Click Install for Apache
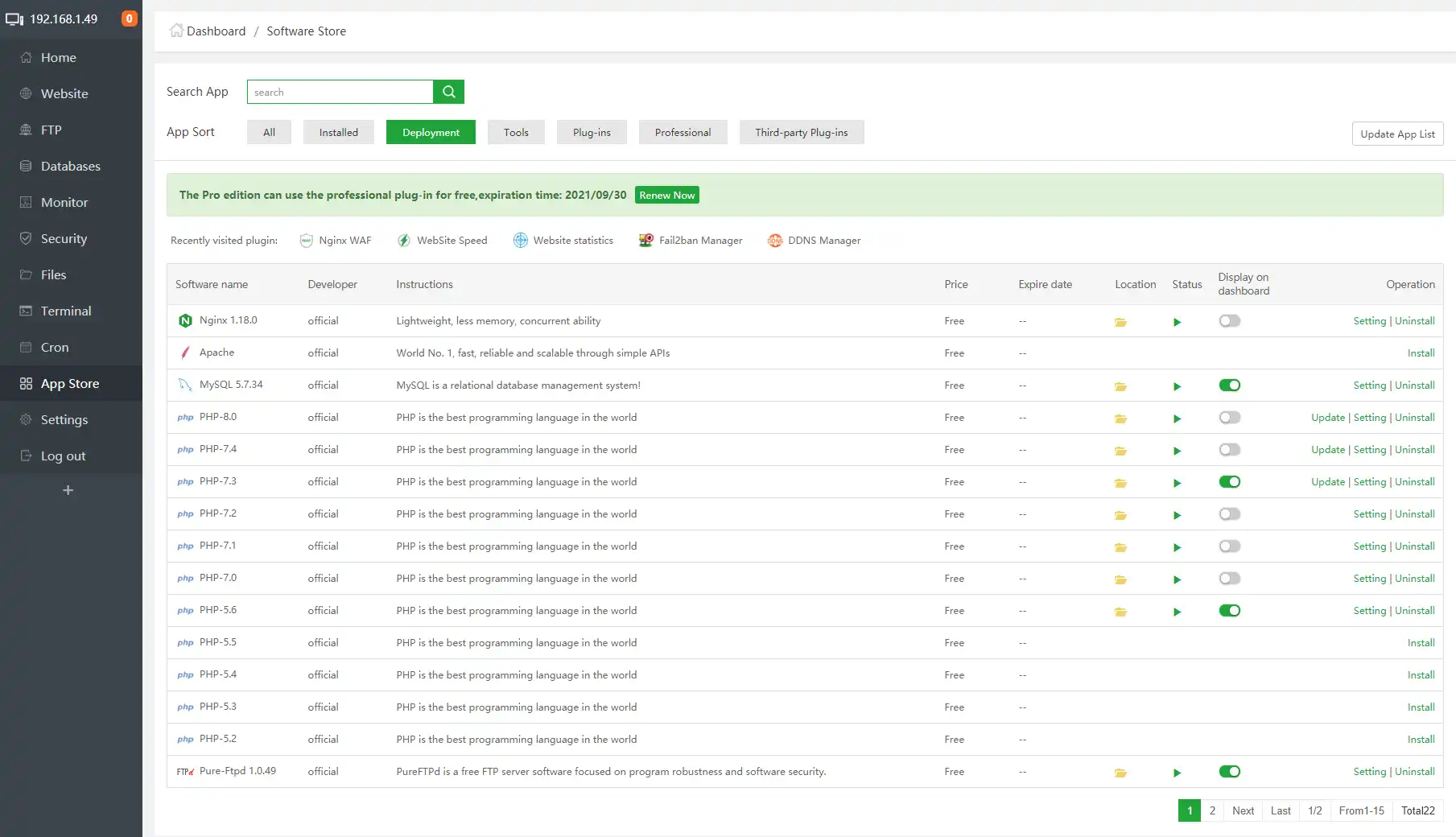Screen dimensions: 1456x837 point(1421,353)
